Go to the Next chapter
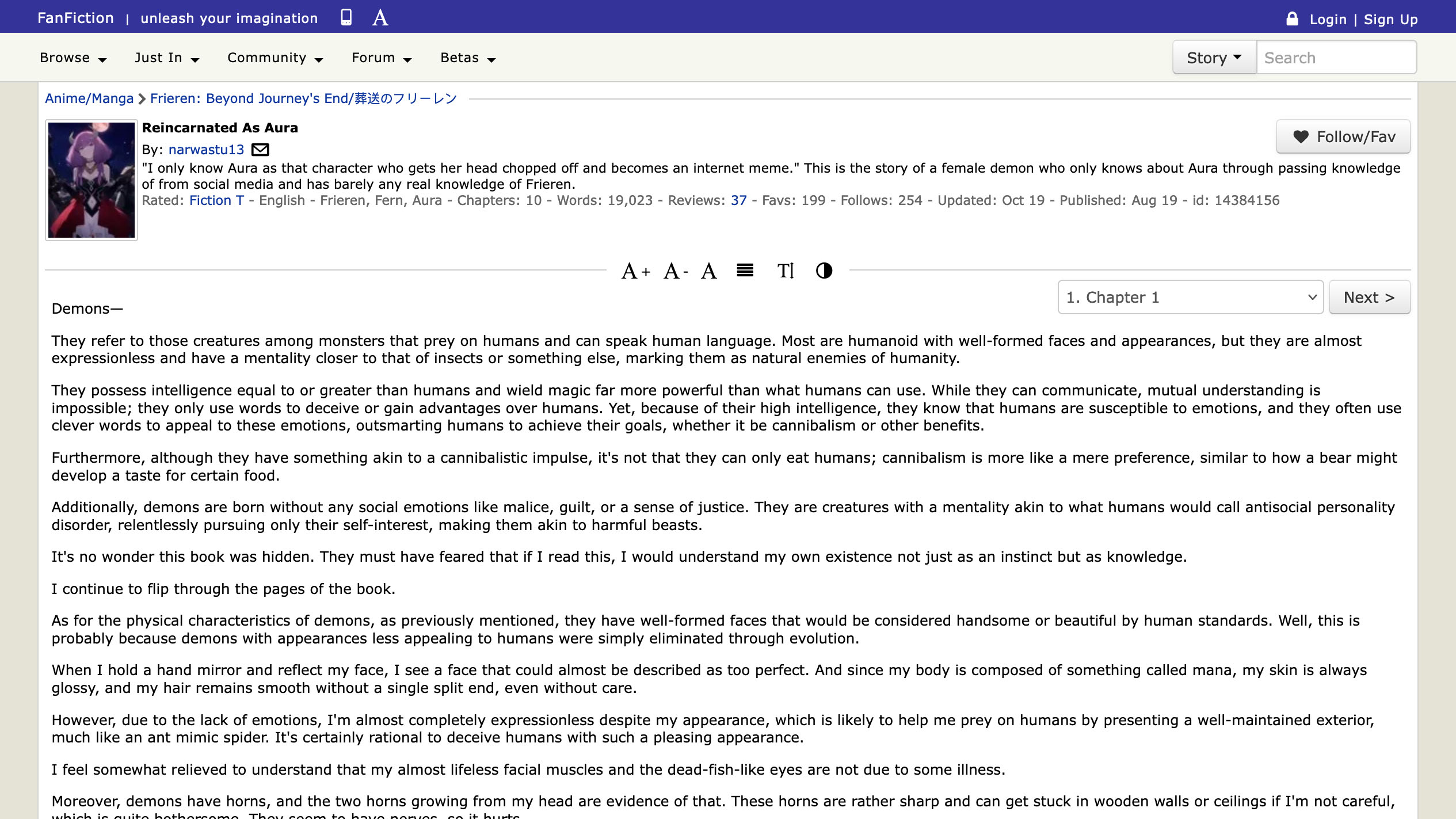Screen dimensions: 1456x819 coord(1369,297)
